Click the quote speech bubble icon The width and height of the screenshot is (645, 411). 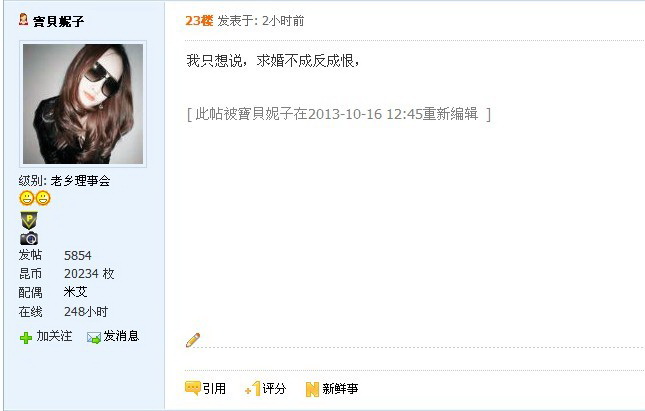(193, 388)
